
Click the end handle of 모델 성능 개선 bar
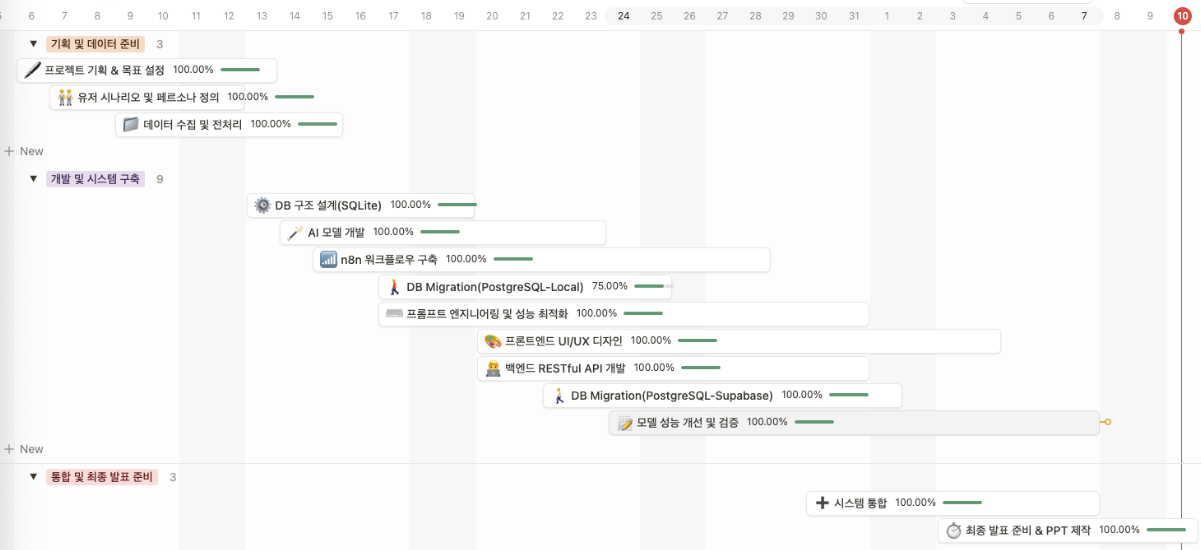(1107, 422)
